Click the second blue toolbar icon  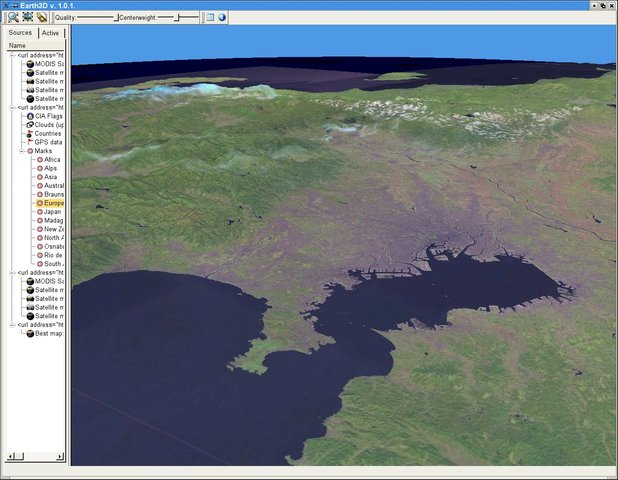coord(28,17)
